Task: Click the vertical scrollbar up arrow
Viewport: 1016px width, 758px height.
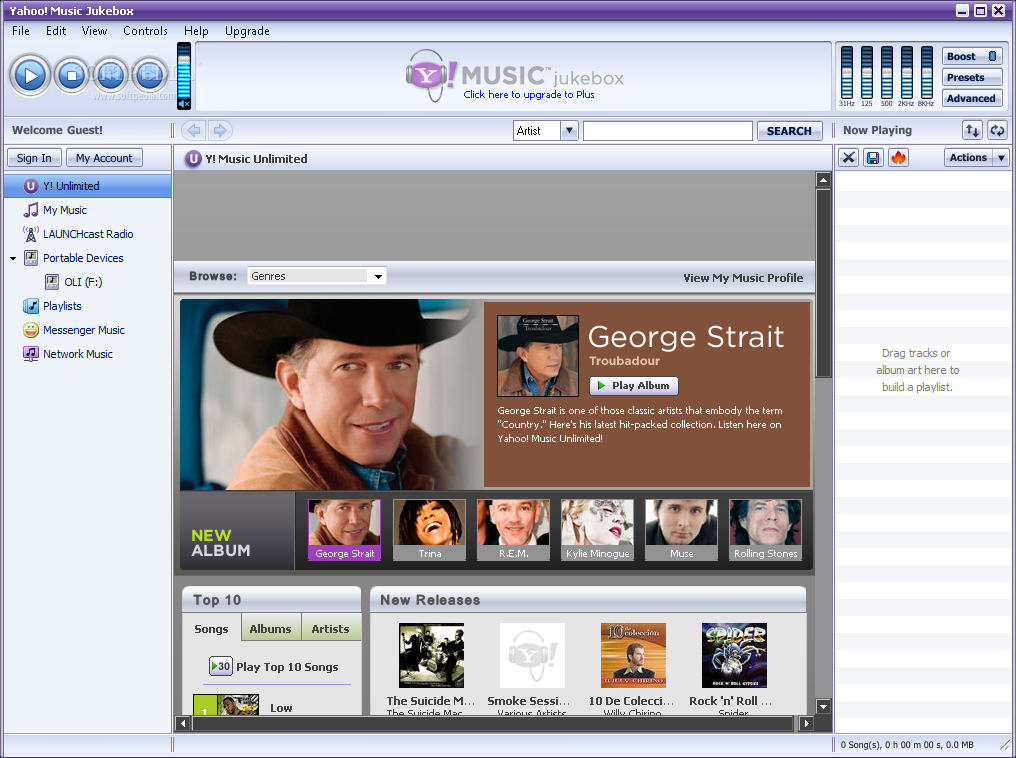Action: [x=823, y=179]
